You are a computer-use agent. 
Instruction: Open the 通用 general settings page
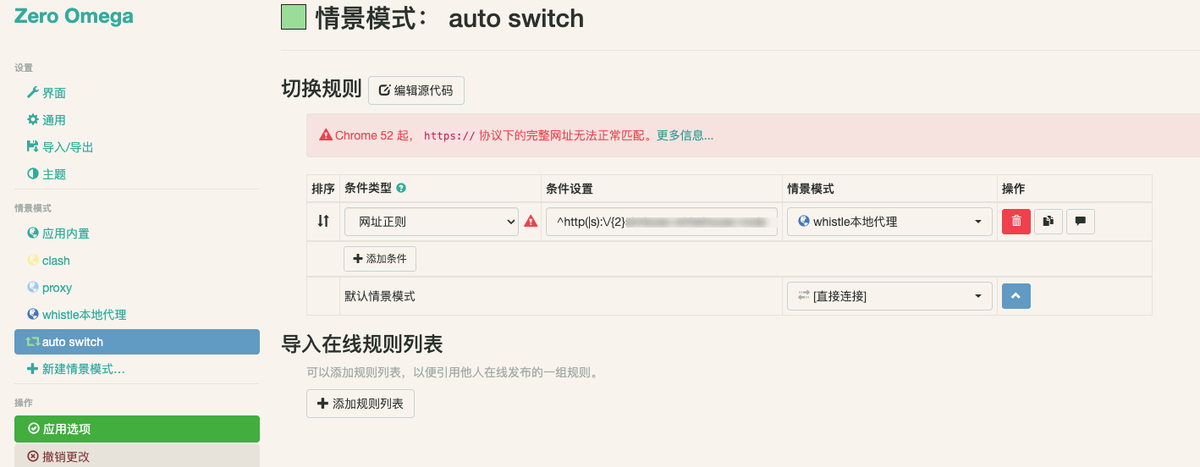tap(53, 120)
